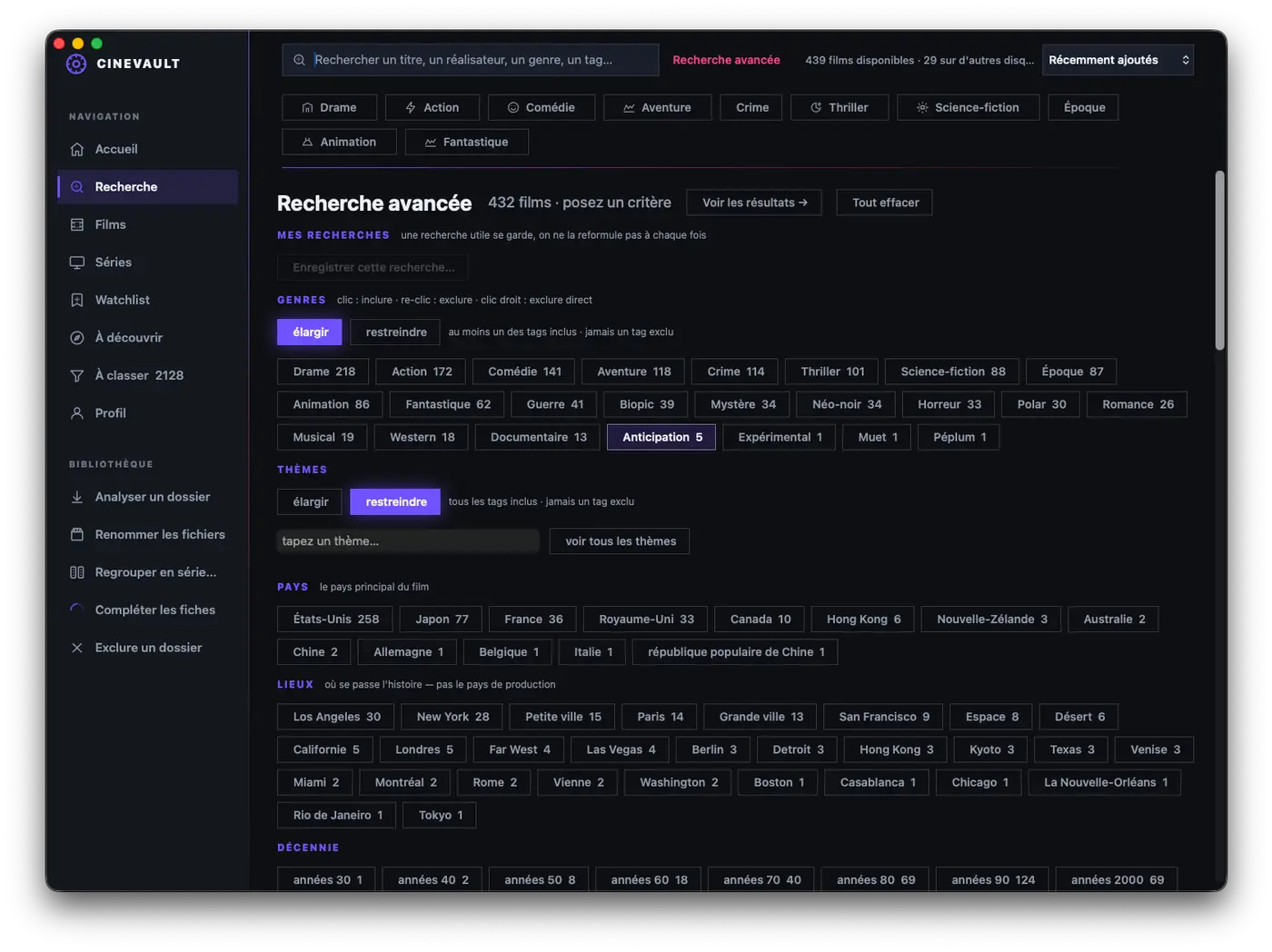Click the funnel icon beside À classer
Viewport: 1272px width, 952px height.
(x=77, y=375)
